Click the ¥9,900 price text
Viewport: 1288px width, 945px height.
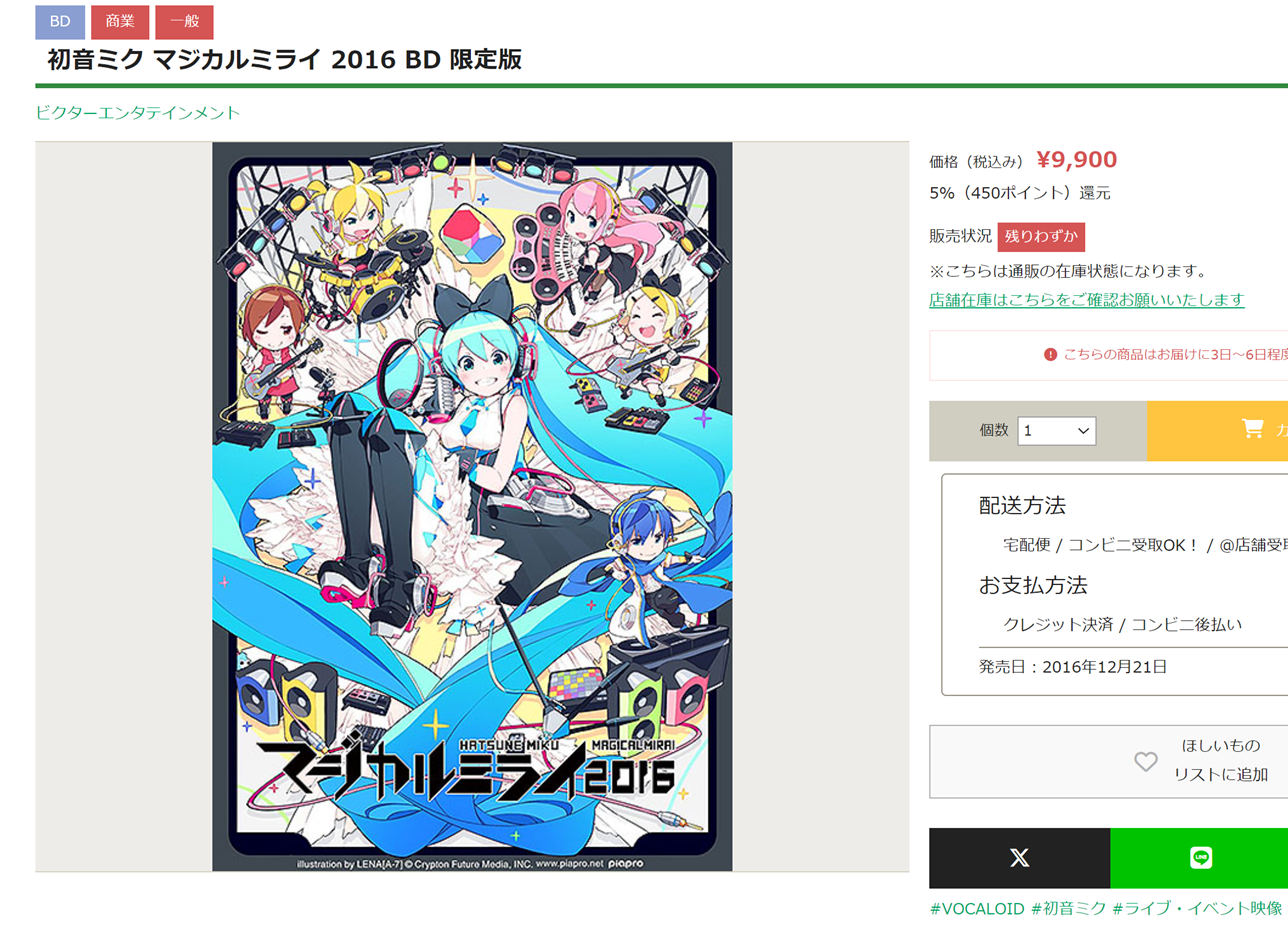pyautogui.click(x=1077, y=160)
